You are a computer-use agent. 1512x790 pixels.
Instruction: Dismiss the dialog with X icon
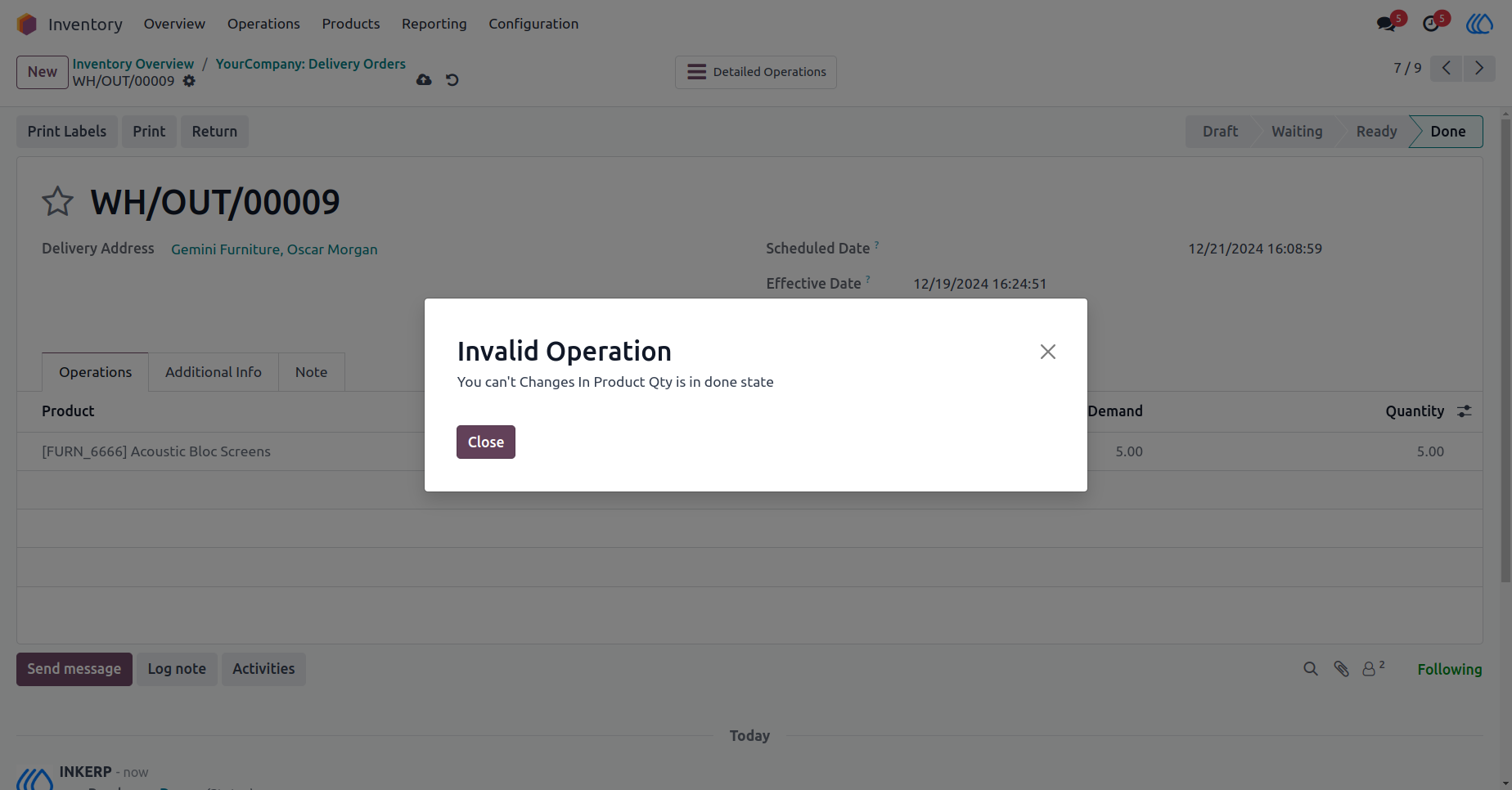click(x=1048, y=352)
